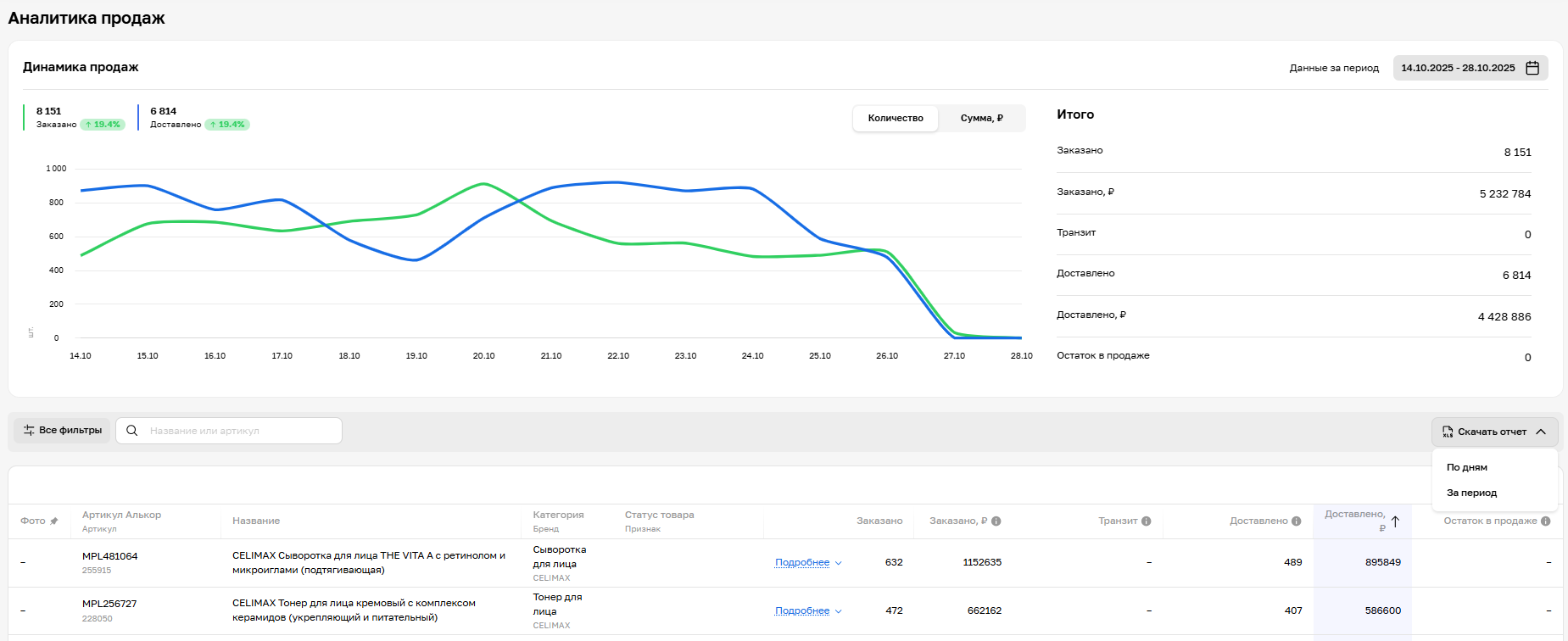
Task: Focus the Название или артикул search field
Action: tap(240, 431)
